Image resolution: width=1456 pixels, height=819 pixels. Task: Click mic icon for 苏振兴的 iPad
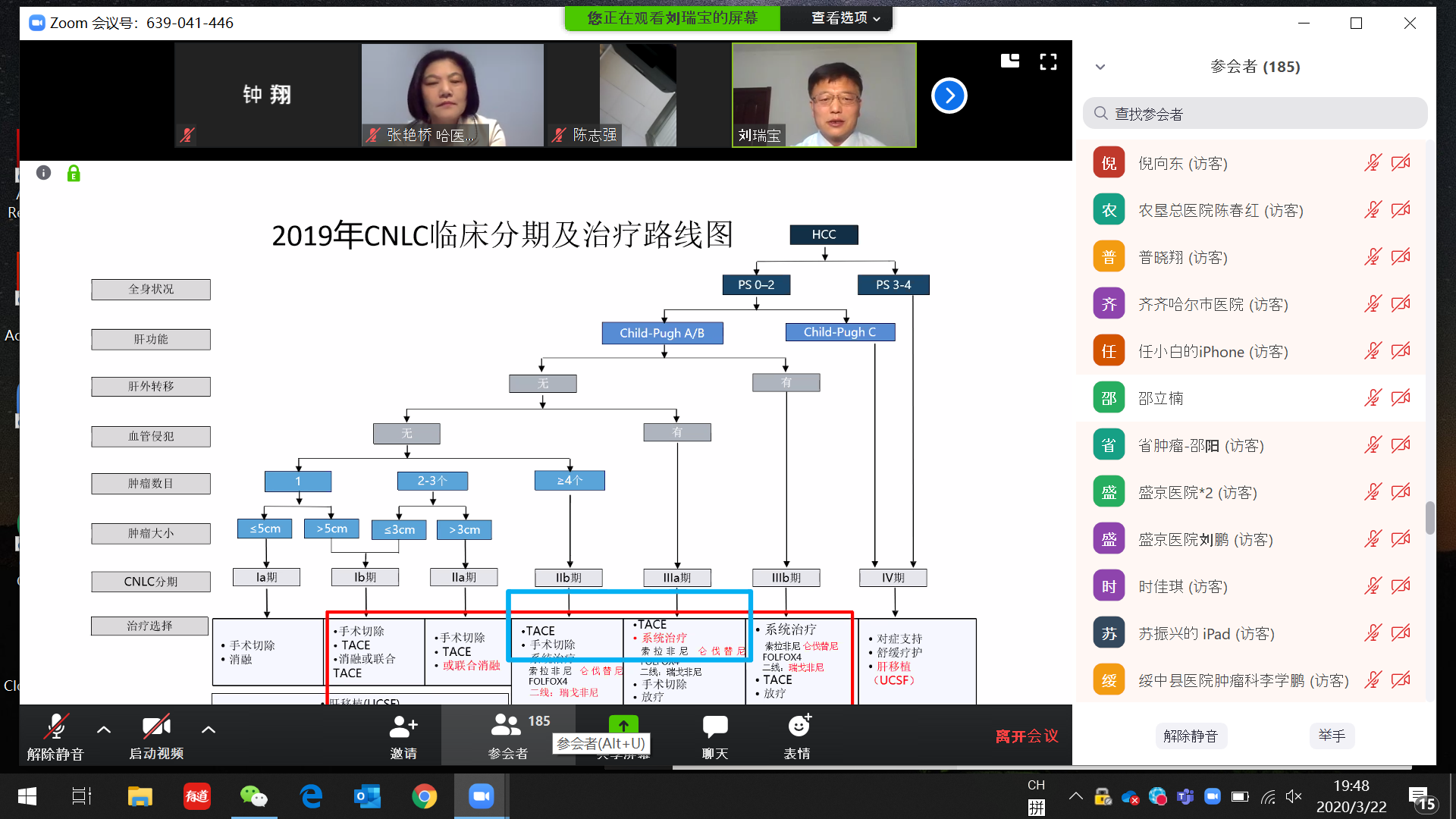click(x=1373, y=633)
